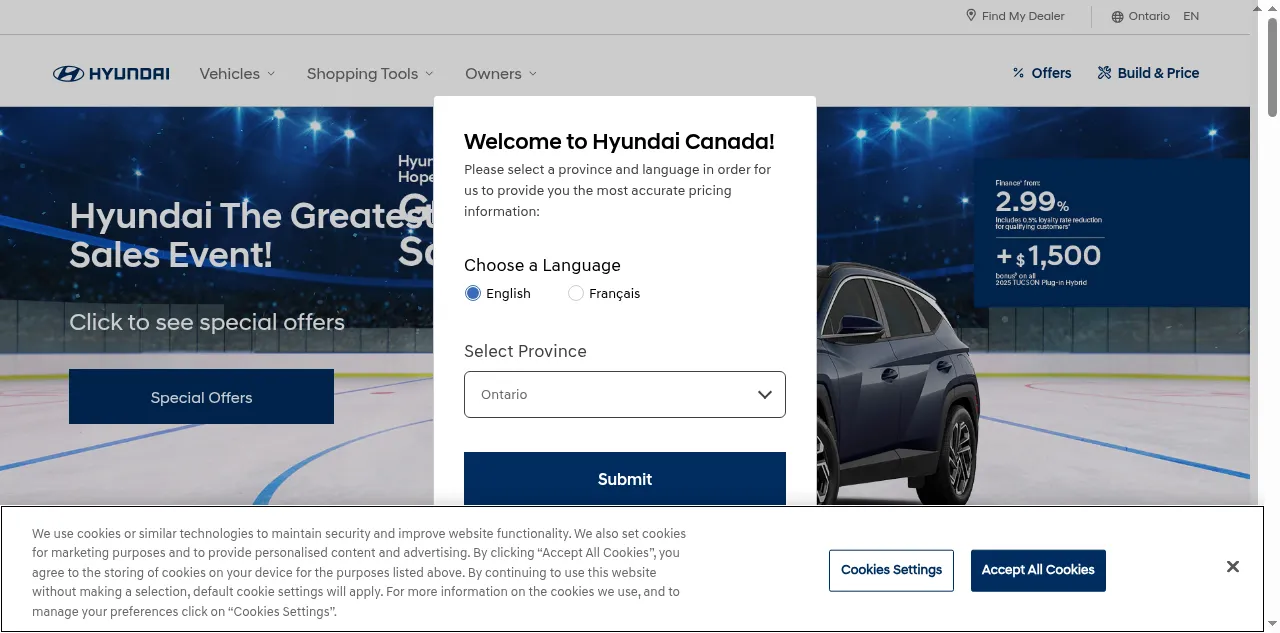This screenshot has height=633, width=1280.
Task: Click the 2.99% finance offer panel
Action: [x=1111, y=233]
